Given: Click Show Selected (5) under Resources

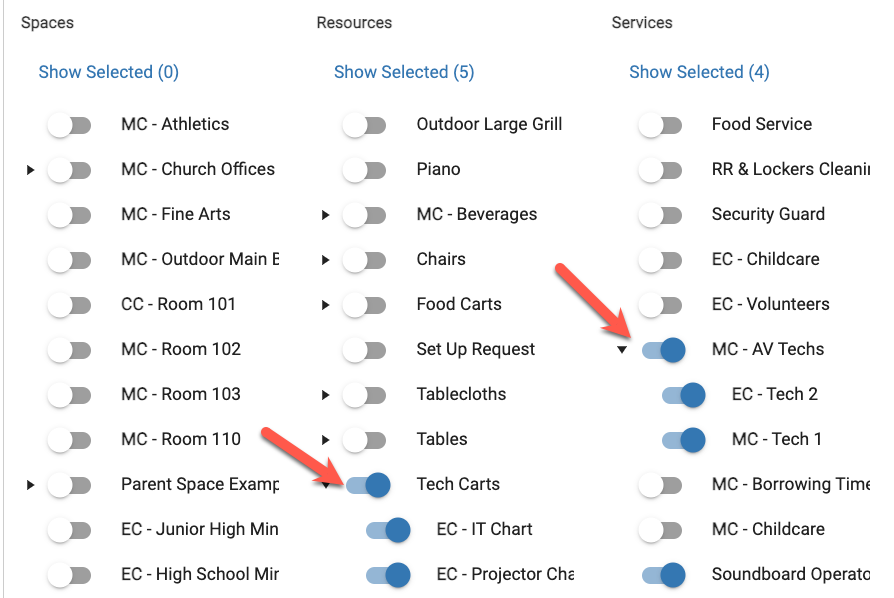Looking at the screenshot, I should pyautogui.click(x=404, y=72).
